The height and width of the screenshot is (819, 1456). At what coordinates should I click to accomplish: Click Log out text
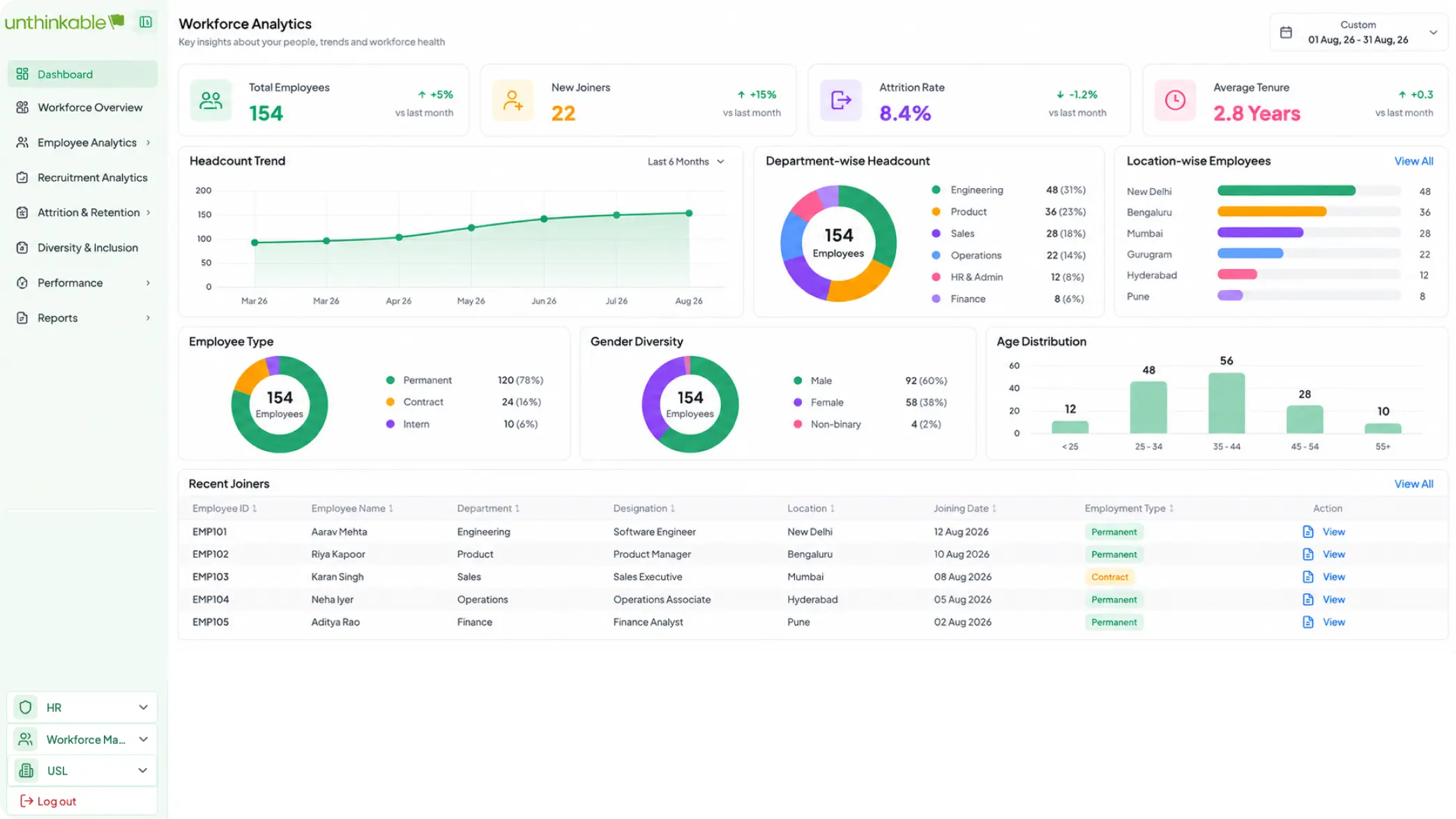coord(56,802)
